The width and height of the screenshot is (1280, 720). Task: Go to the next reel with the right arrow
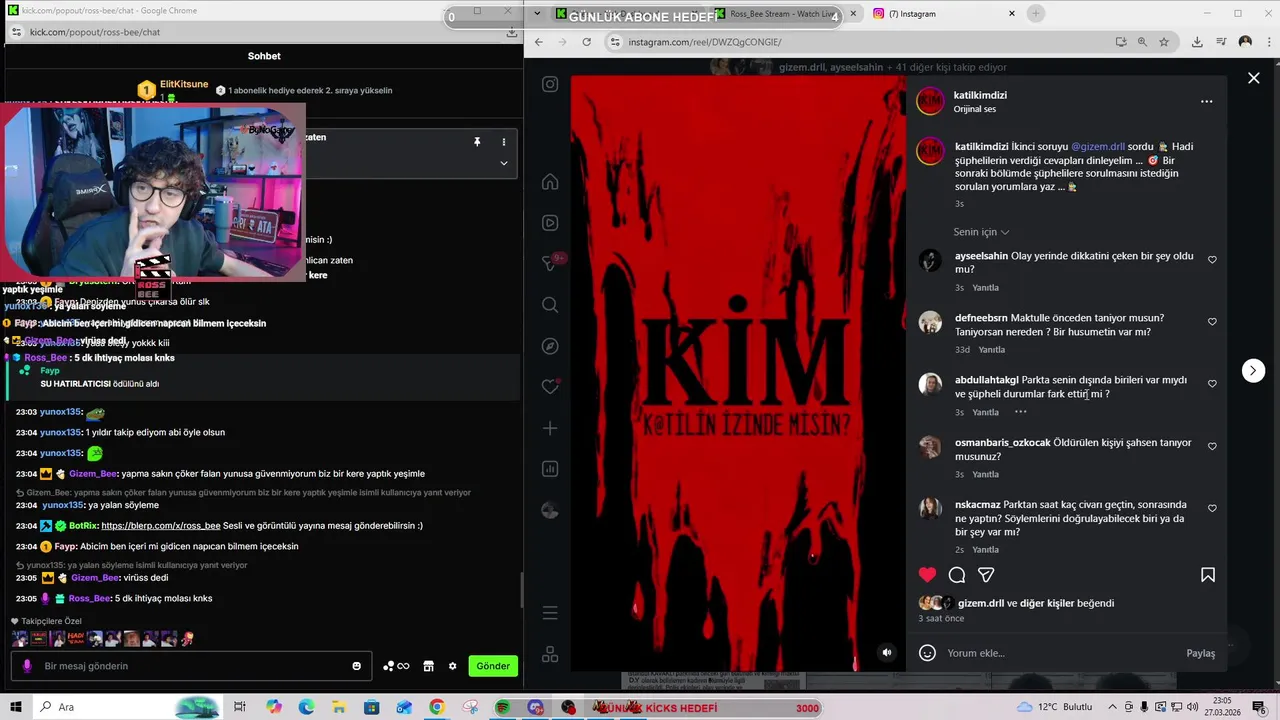point(1253,370)
